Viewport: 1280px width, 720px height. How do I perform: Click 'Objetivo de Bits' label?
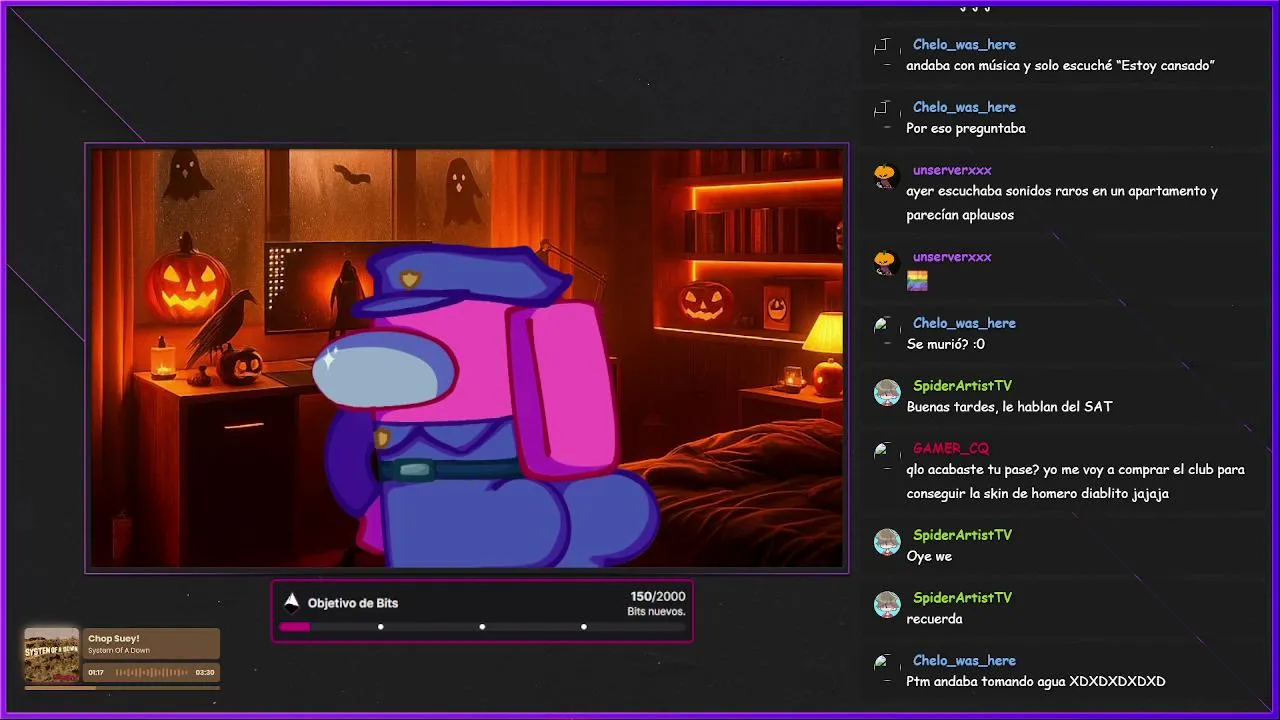pyautogui.click(x=353, y=603)
